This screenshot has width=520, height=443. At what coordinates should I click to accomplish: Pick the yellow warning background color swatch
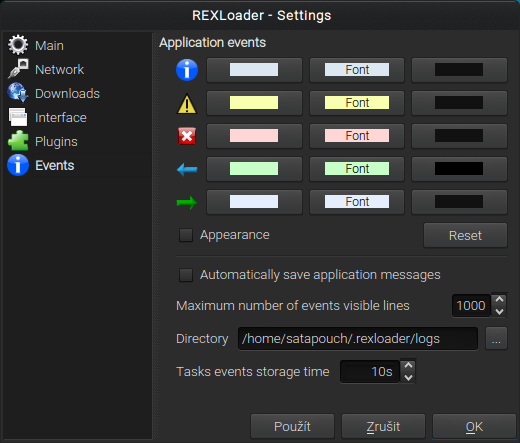coord(254,103)
